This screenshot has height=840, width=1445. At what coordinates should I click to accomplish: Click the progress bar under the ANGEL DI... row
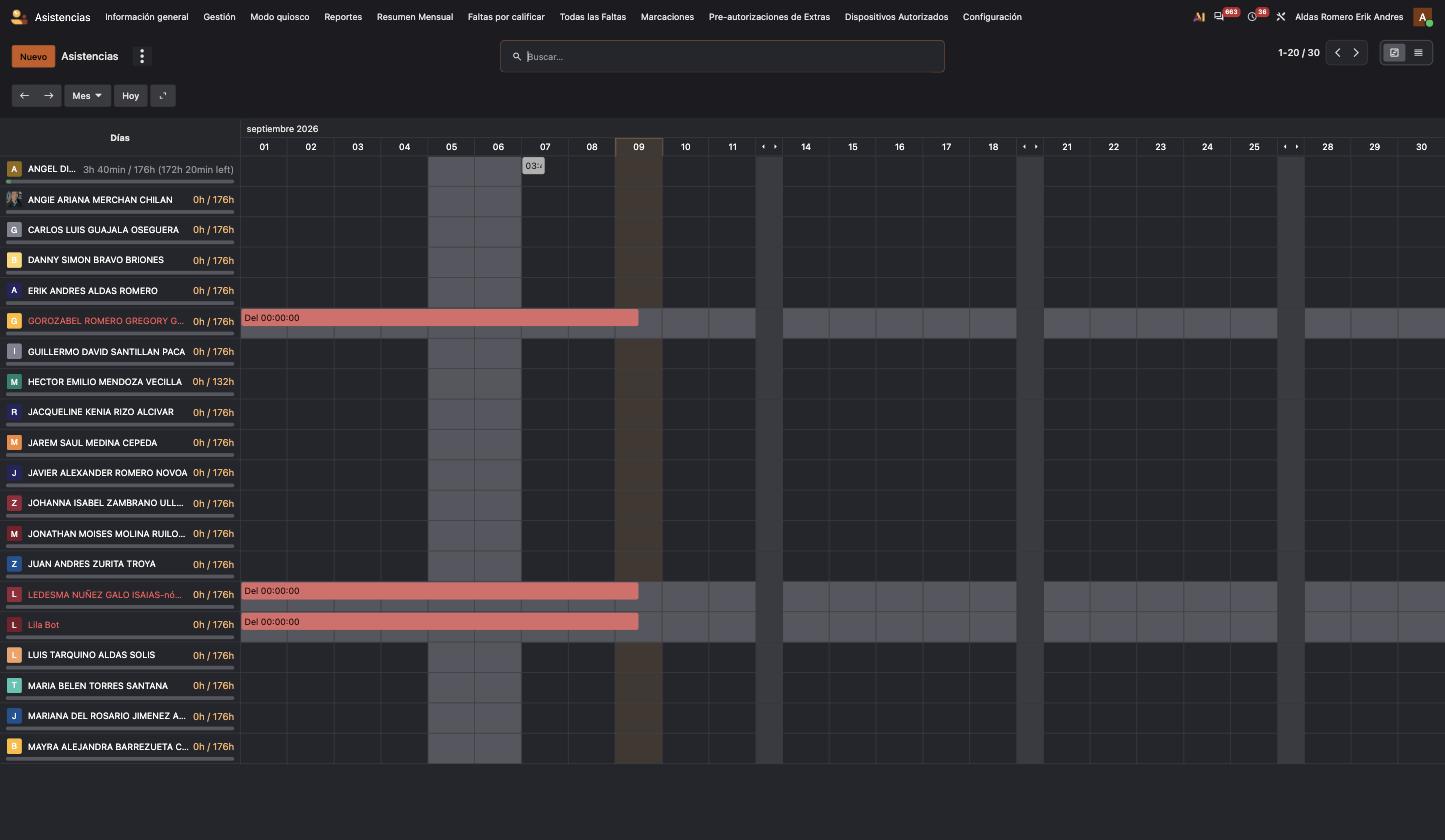[x=120, y=182]
